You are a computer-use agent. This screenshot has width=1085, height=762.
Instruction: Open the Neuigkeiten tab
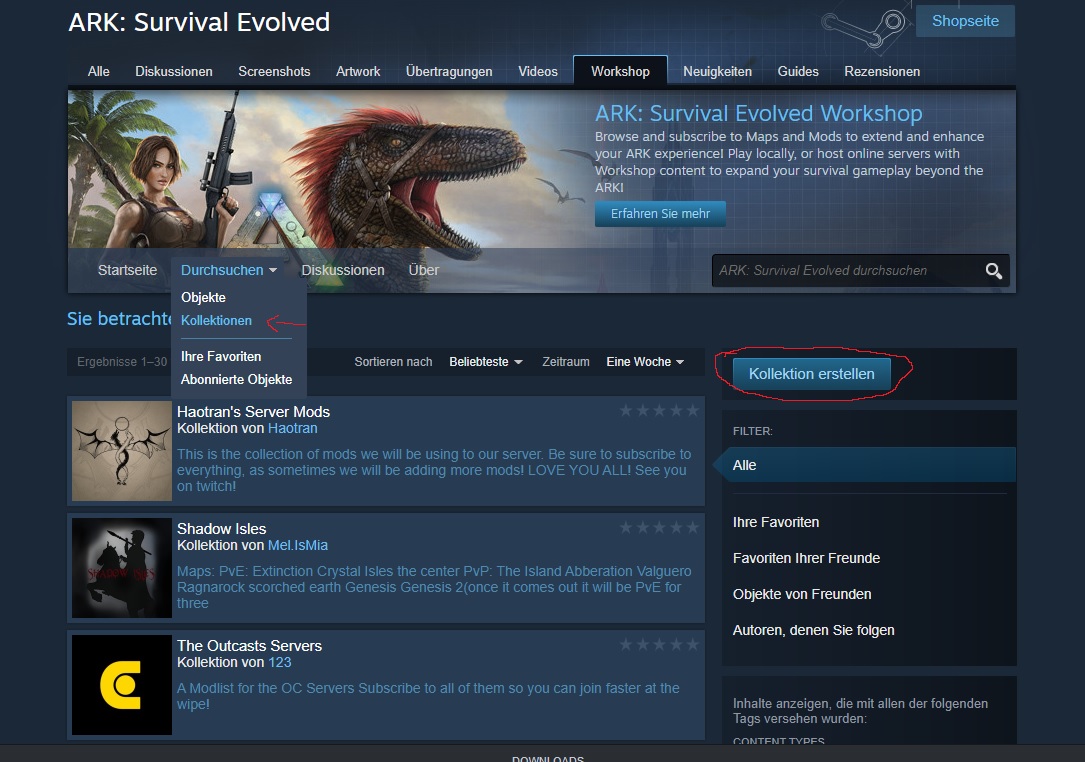[717, 71]
